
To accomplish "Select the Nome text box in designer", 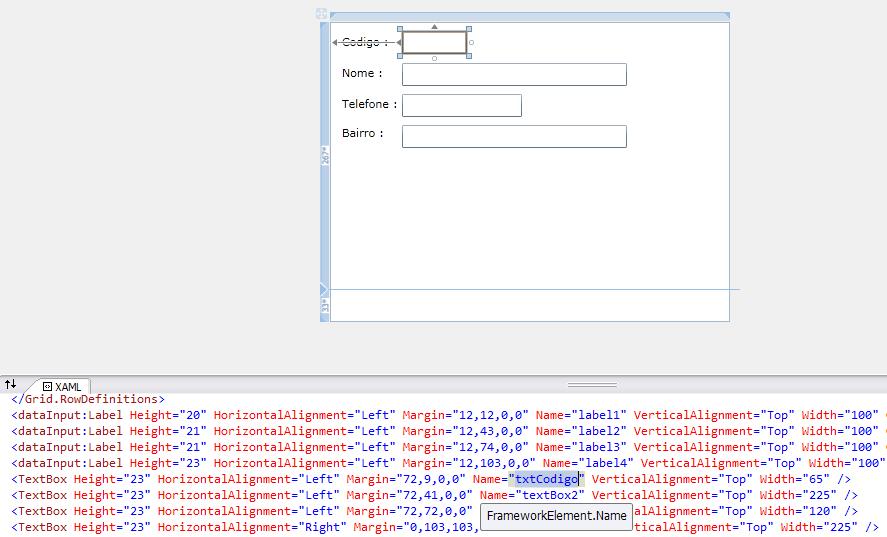I will [x=514, y=75].
